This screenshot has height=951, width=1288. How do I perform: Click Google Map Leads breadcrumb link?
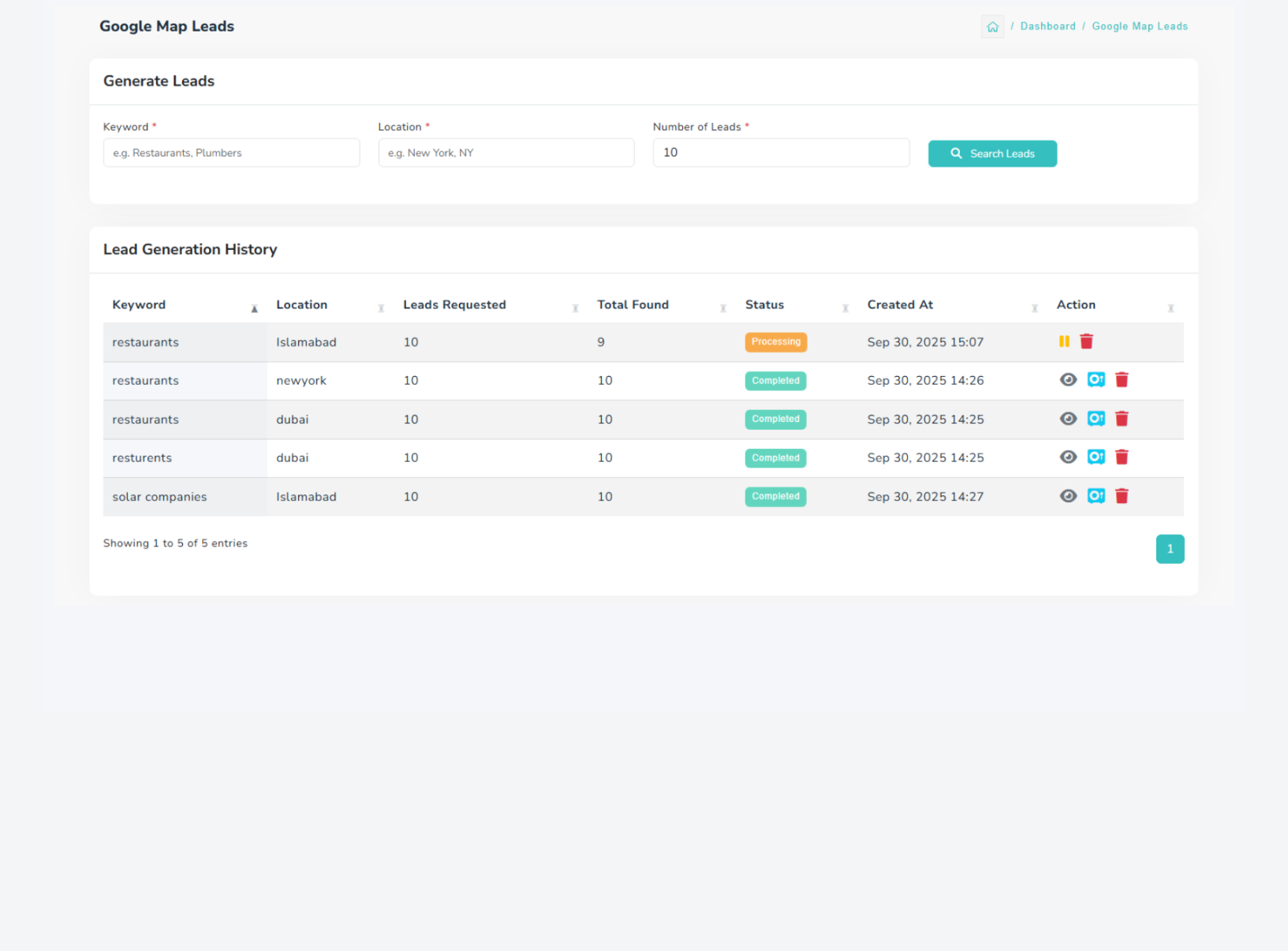[1139, 26]
